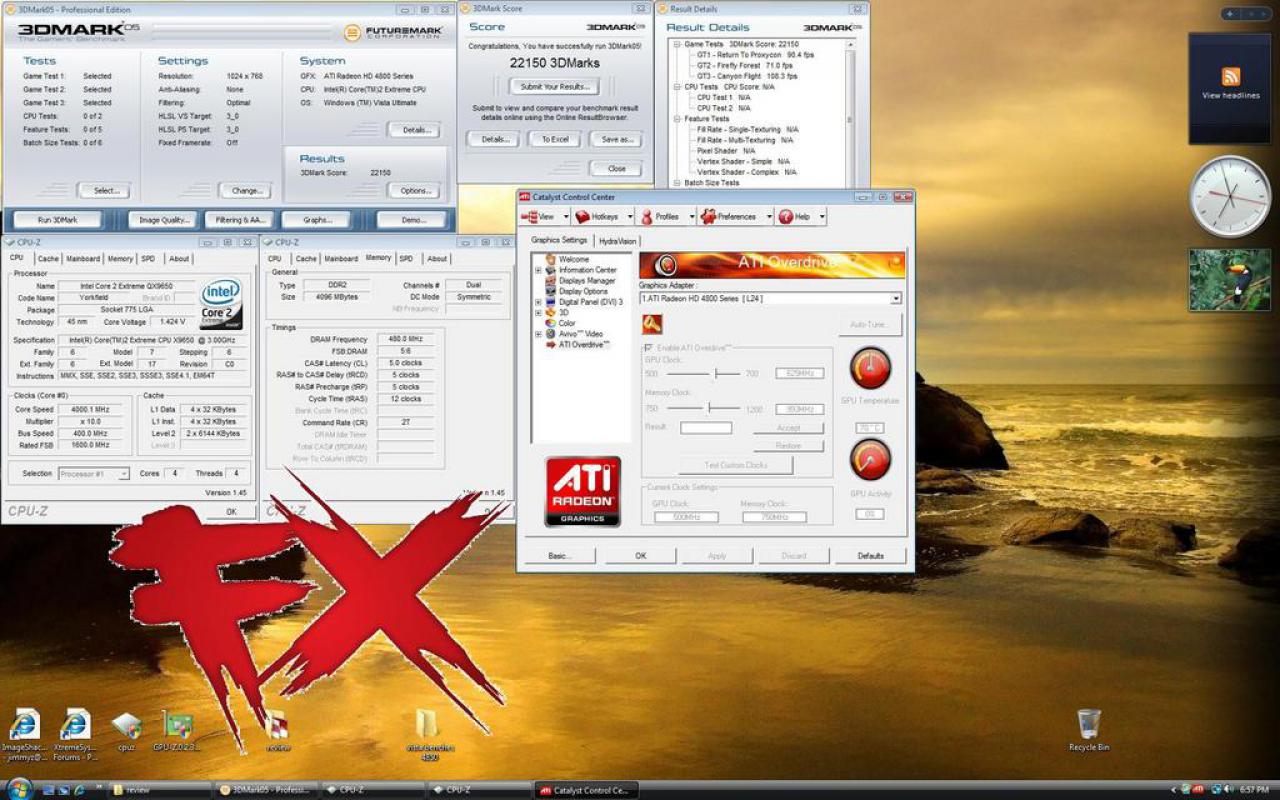Click the GPU Activity gauge
The height and width of the screenshot is (800, 1280).
pos(870,460)
